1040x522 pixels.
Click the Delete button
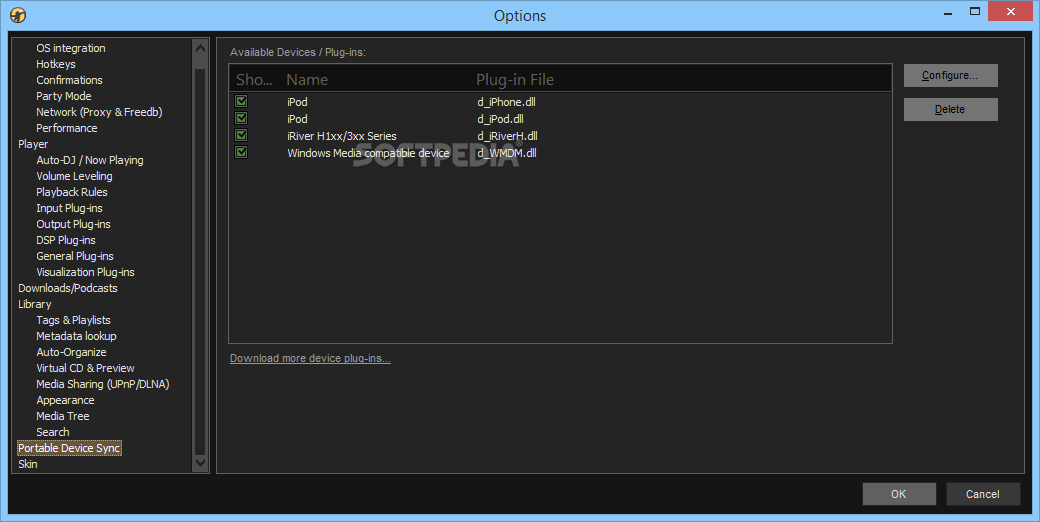(950, 109)
